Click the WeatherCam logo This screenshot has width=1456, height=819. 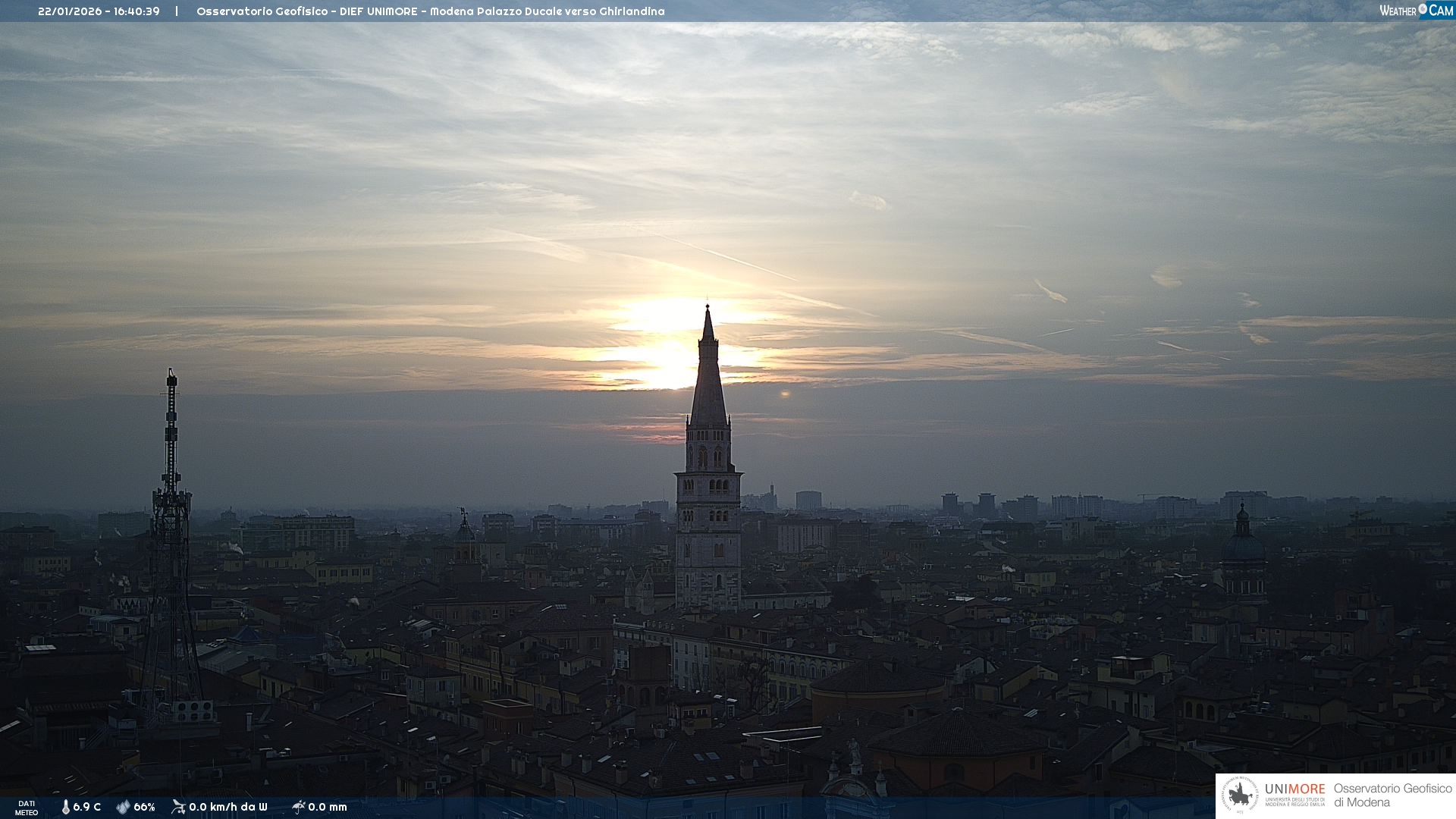click(x=1416, y=11)
